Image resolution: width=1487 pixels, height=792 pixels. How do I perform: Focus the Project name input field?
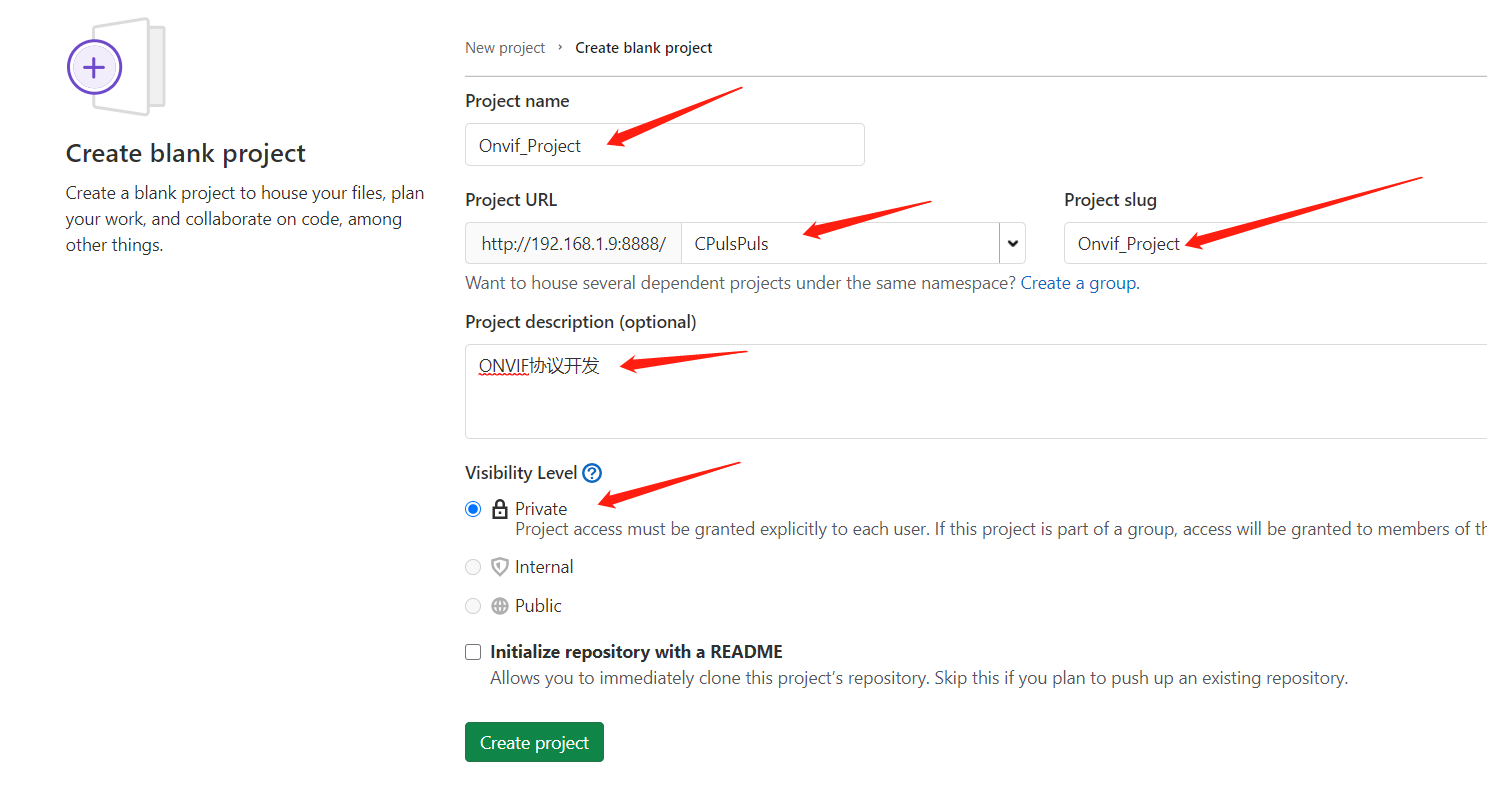(x=665, y=145)
